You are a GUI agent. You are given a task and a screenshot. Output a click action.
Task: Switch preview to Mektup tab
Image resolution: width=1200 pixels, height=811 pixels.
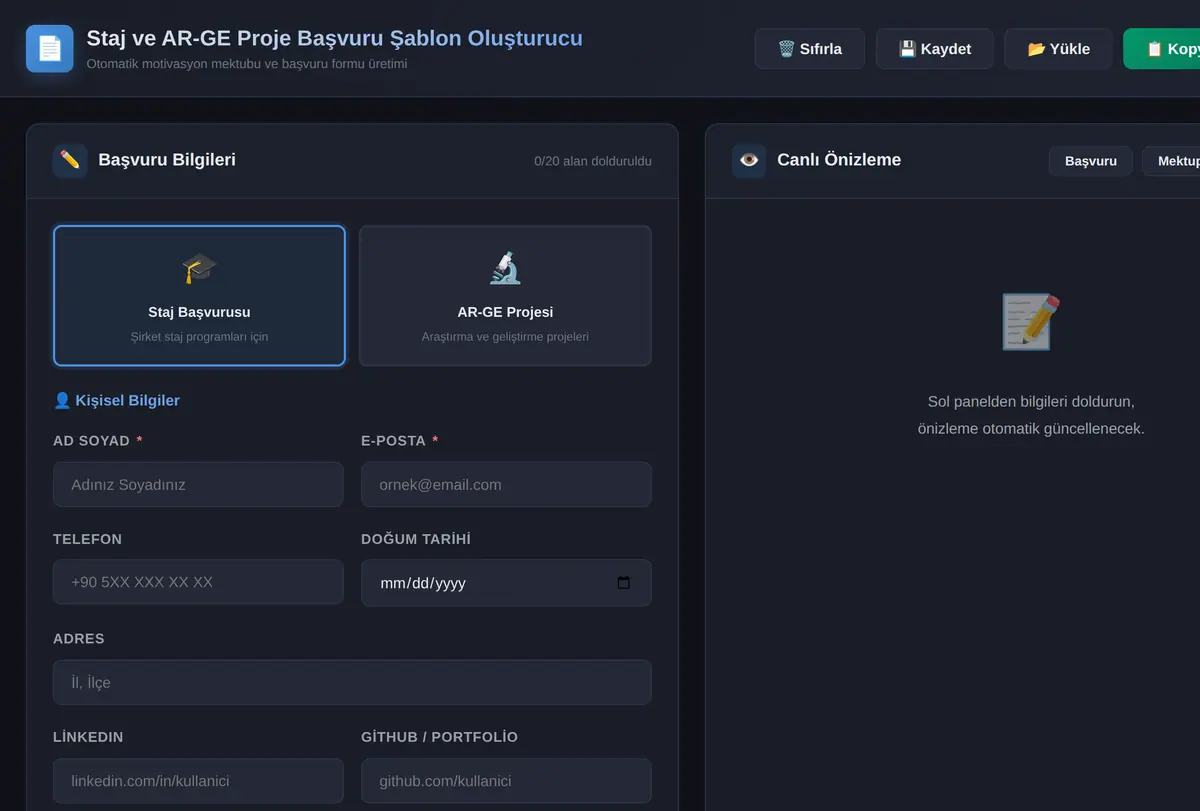pos(1172,161)
